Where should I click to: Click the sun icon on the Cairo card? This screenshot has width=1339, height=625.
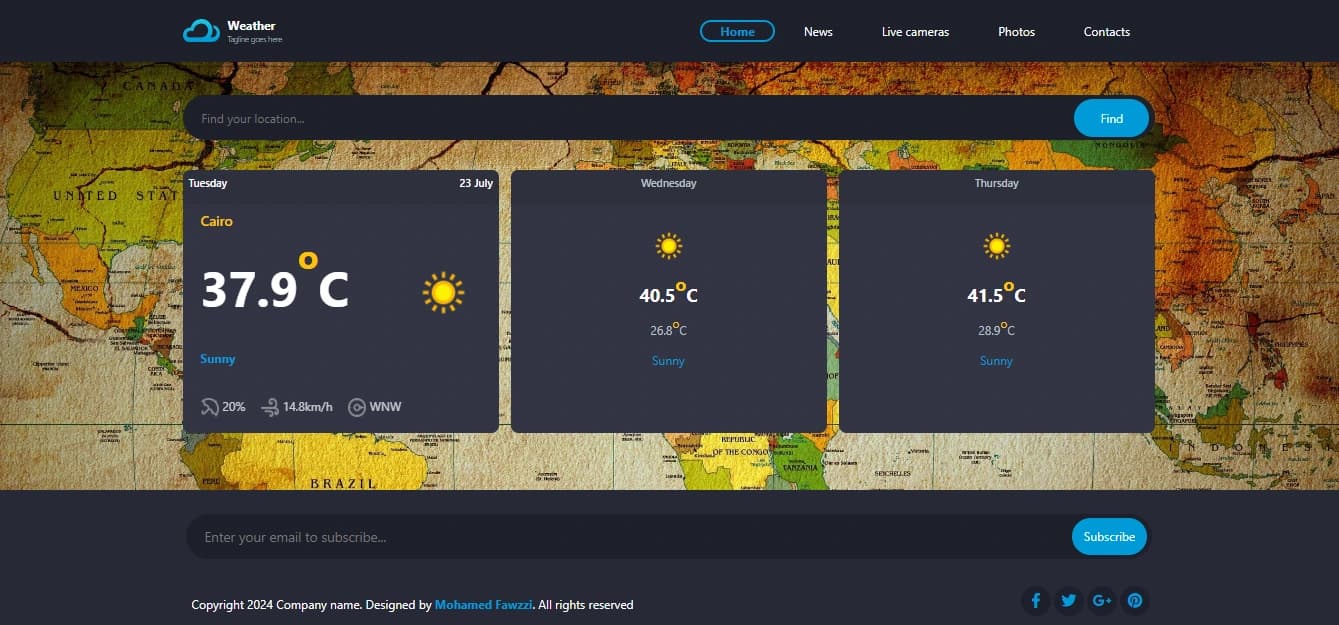click(443, 292)
